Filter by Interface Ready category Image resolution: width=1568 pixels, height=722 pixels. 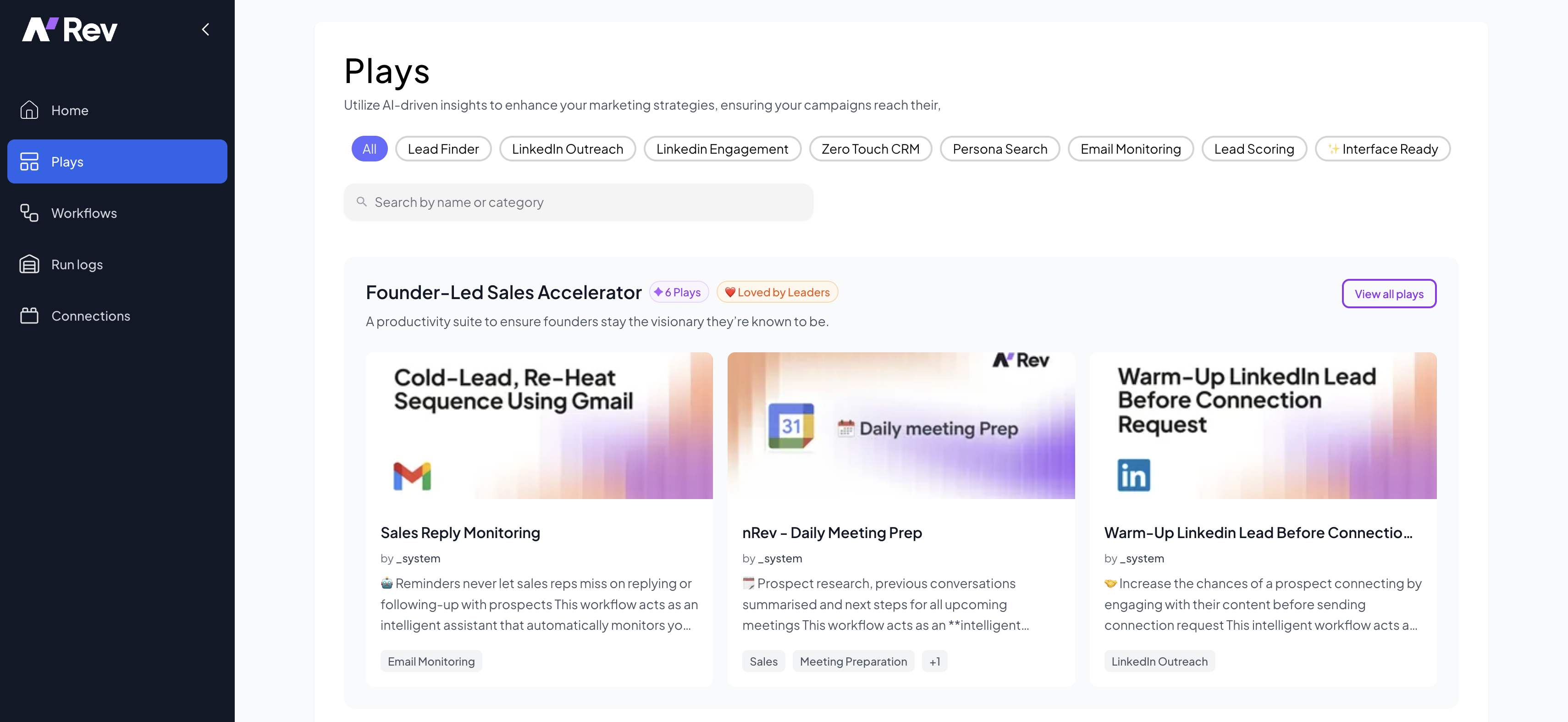pos(1382,149)
